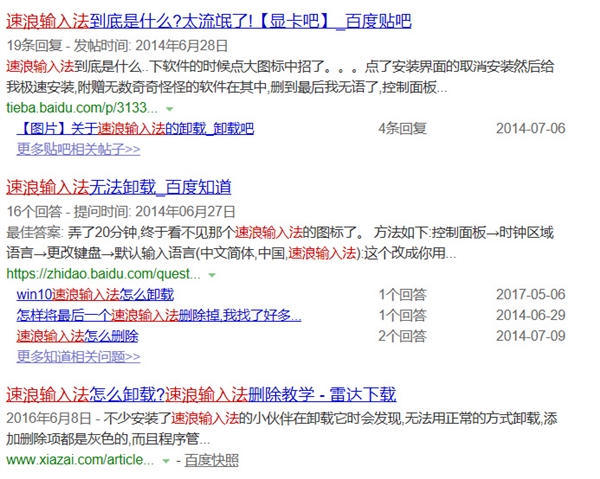Open 关于速浪输入法的卸载_卸载吧 post link
Screen dimensions: 600x479
pyautogui.click(x=135, y=129)
